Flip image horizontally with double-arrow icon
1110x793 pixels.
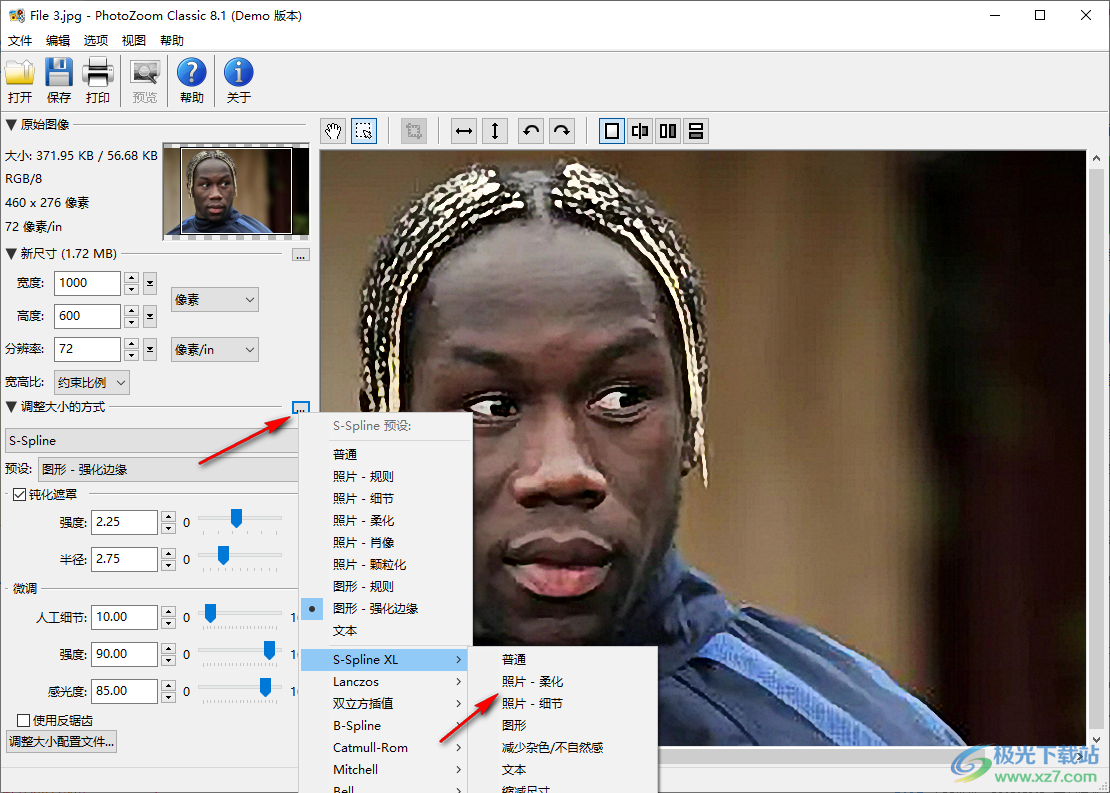[x=464, y=131]
